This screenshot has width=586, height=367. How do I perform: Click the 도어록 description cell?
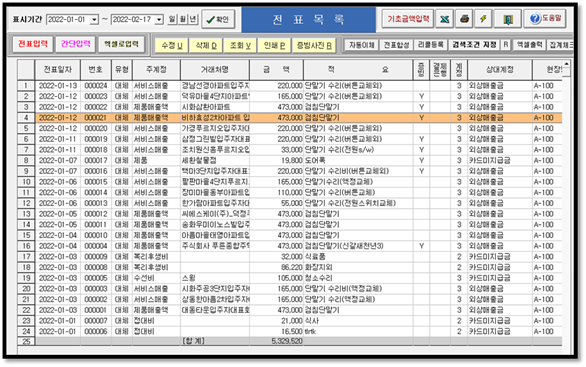click(x=358, y=160)
